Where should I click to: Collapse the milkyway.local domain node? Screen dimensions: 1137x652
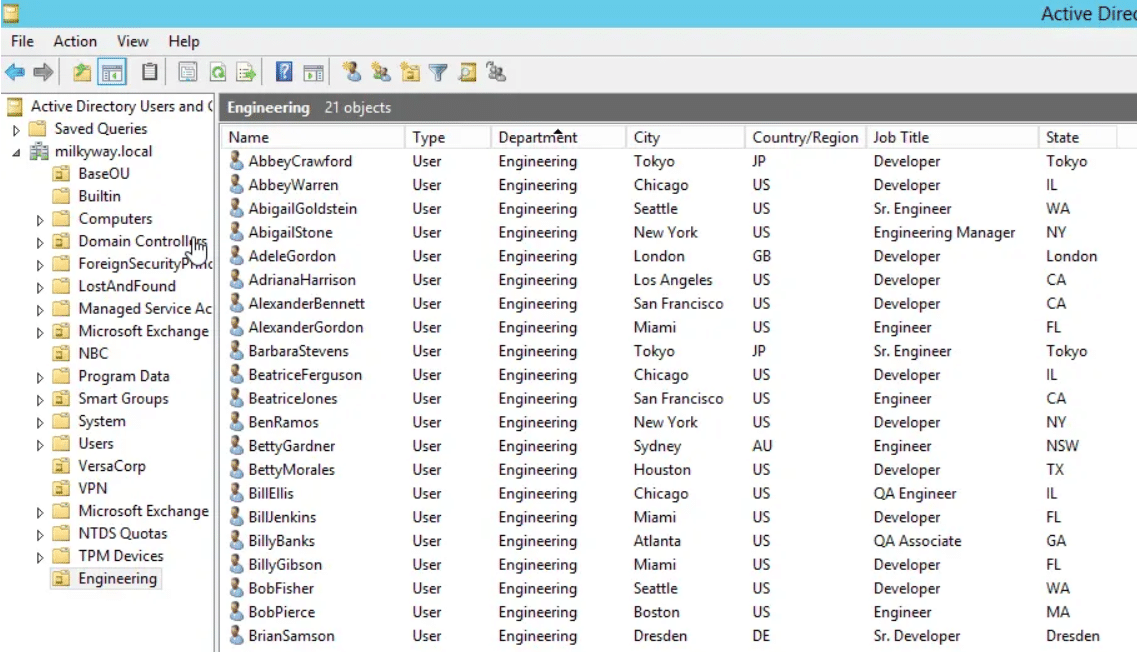16,152
